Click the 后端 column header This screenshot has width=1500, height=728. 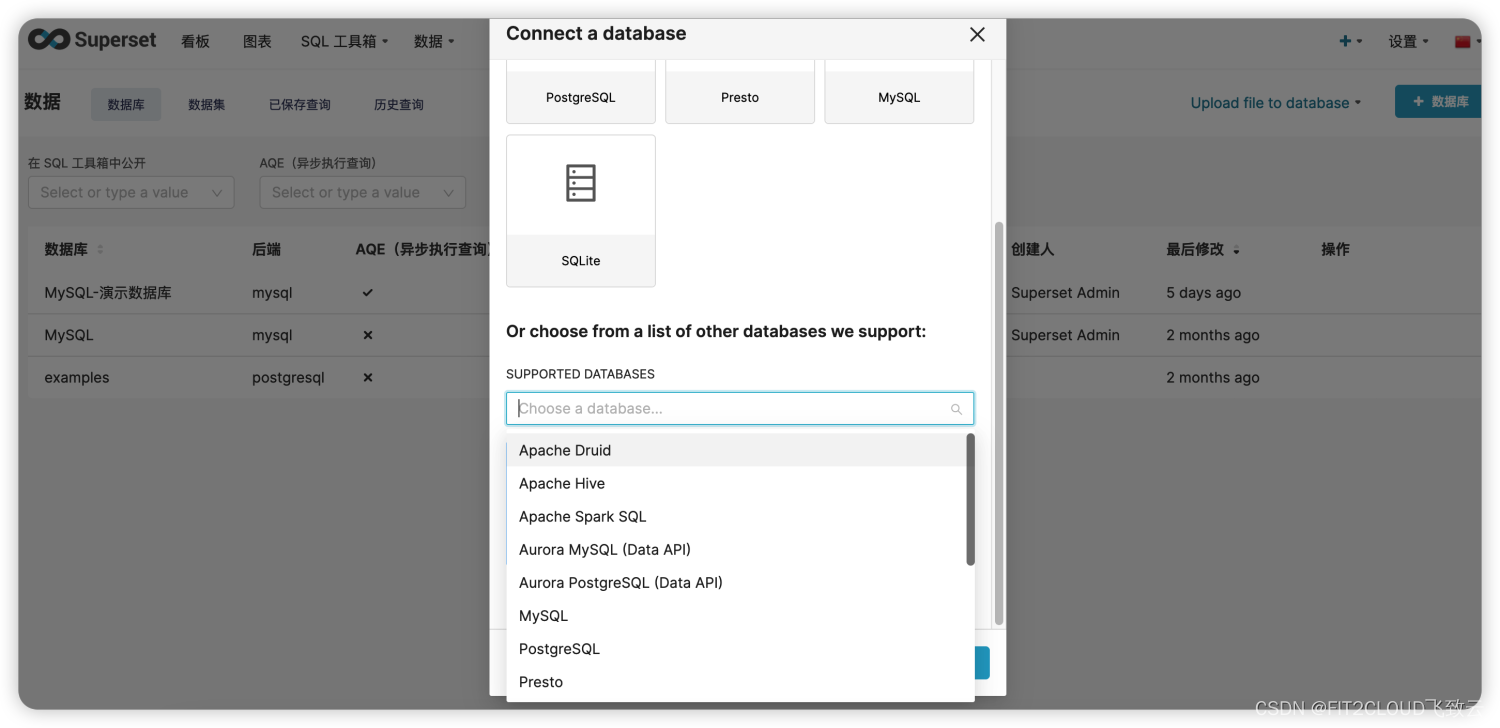[266, 249]
